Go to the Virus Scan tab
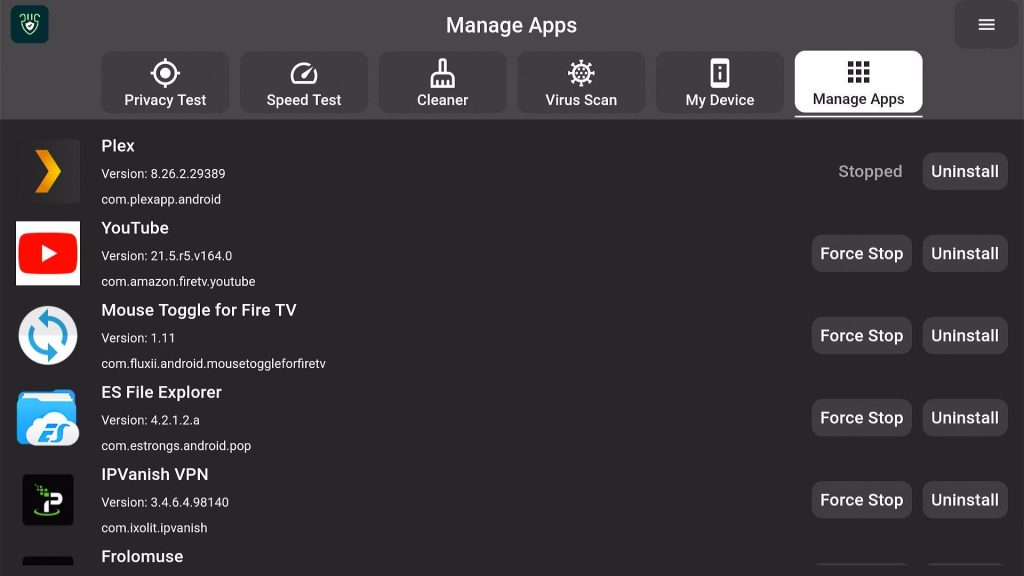Image resolution: width=1024 pixels, height=576 pixels. [581, 82]
